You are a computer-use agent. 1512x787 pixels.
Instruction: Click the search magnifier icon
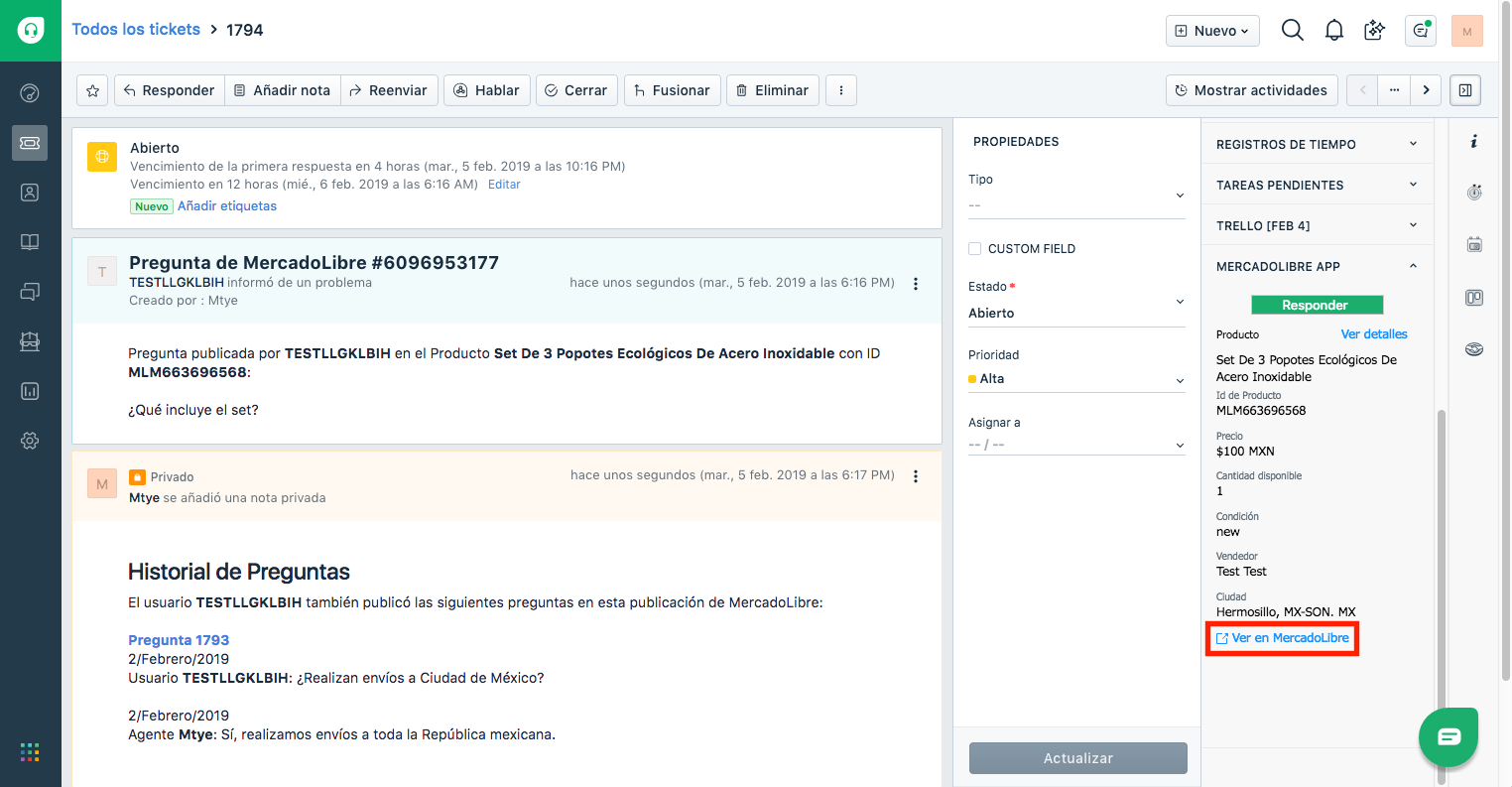pyautogui.click(x=1292, y=31)
